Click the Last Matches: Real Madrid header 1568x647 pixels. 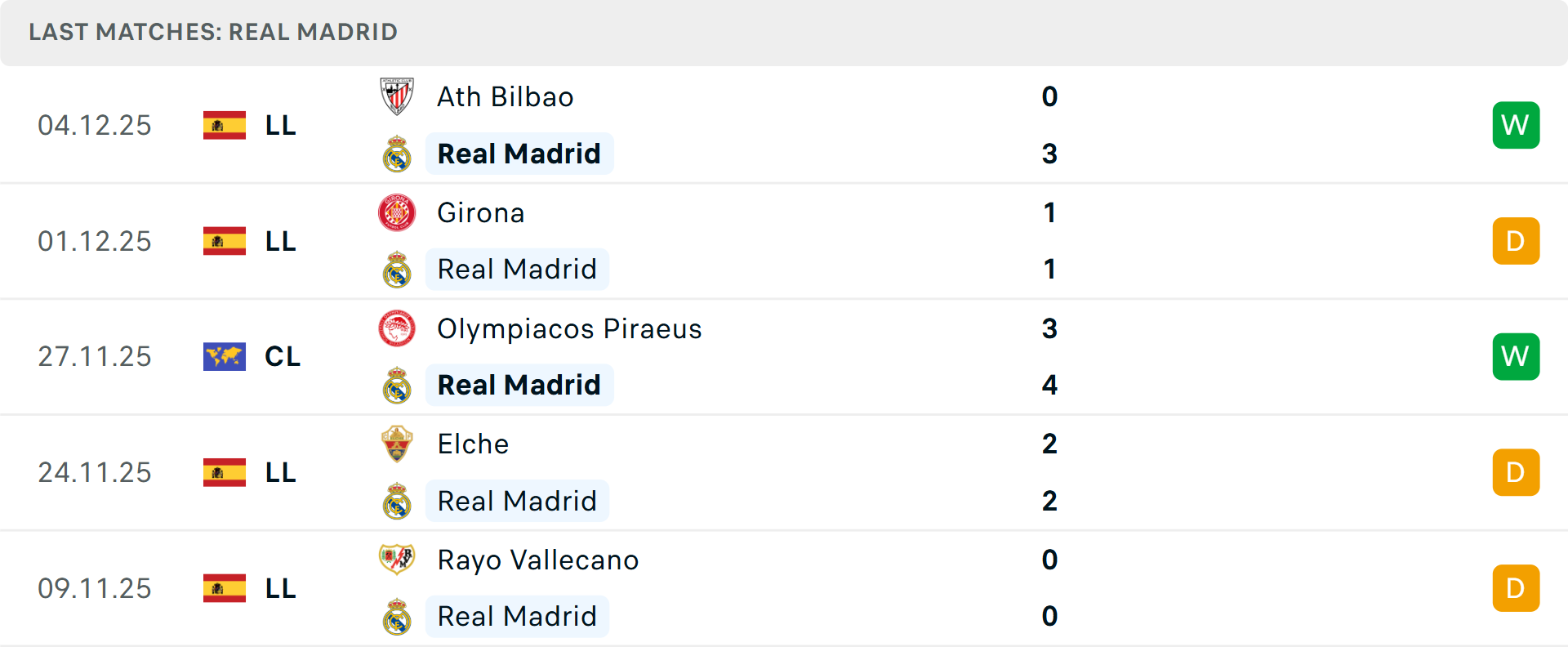[x=213, y=32]
